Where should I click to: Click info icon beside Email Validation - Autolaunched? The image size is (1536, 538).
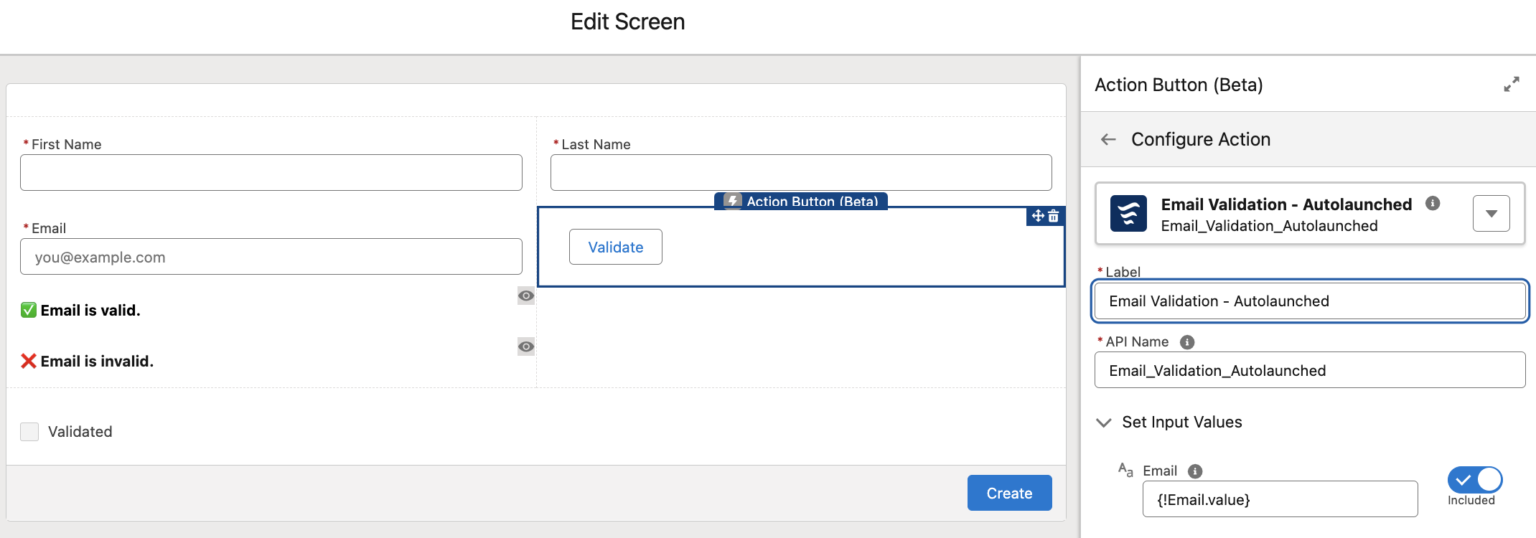(1432, 204)
